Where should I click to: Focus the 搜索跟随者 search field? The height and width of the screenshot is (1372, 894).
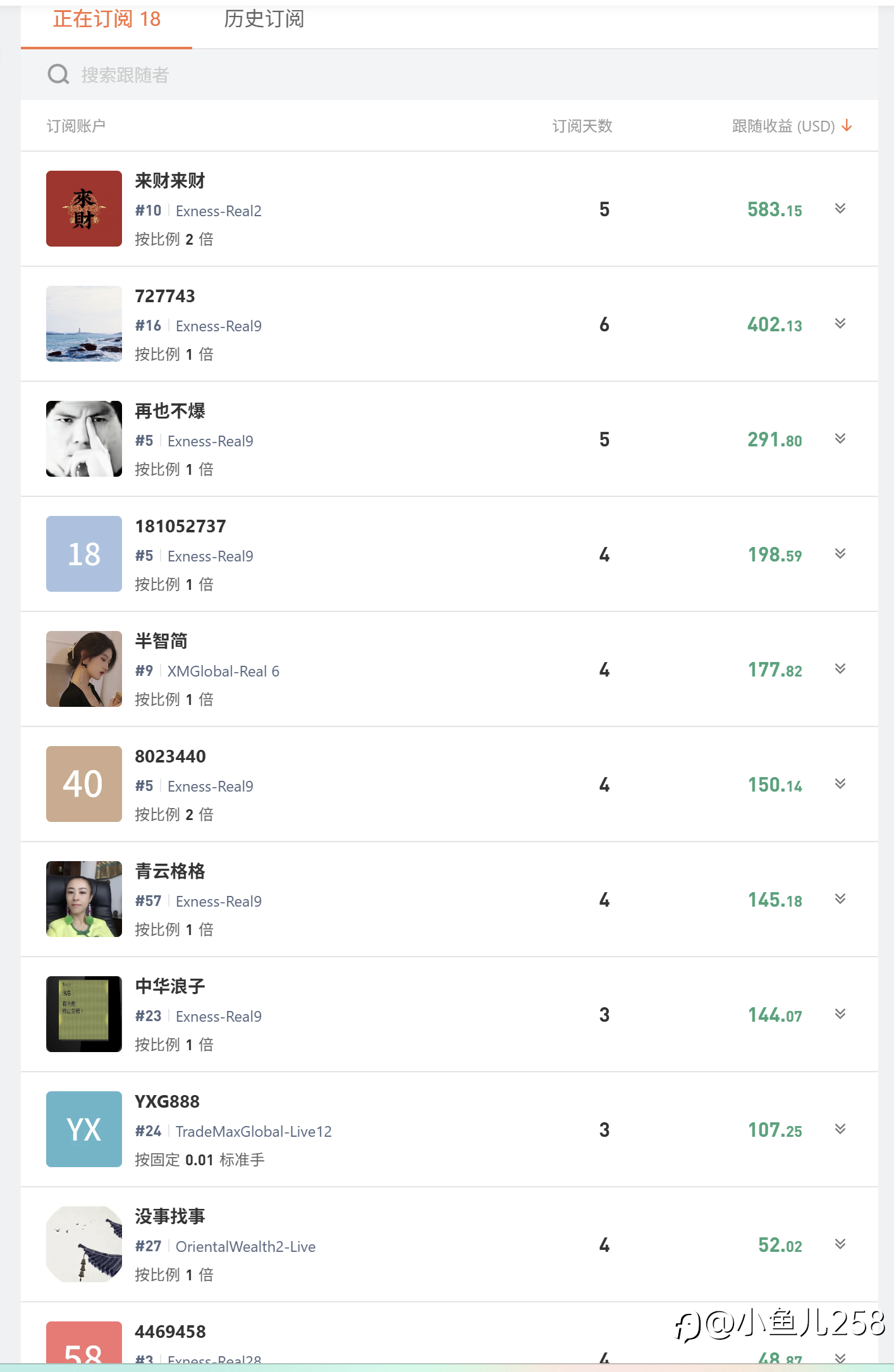click(450, 75)
